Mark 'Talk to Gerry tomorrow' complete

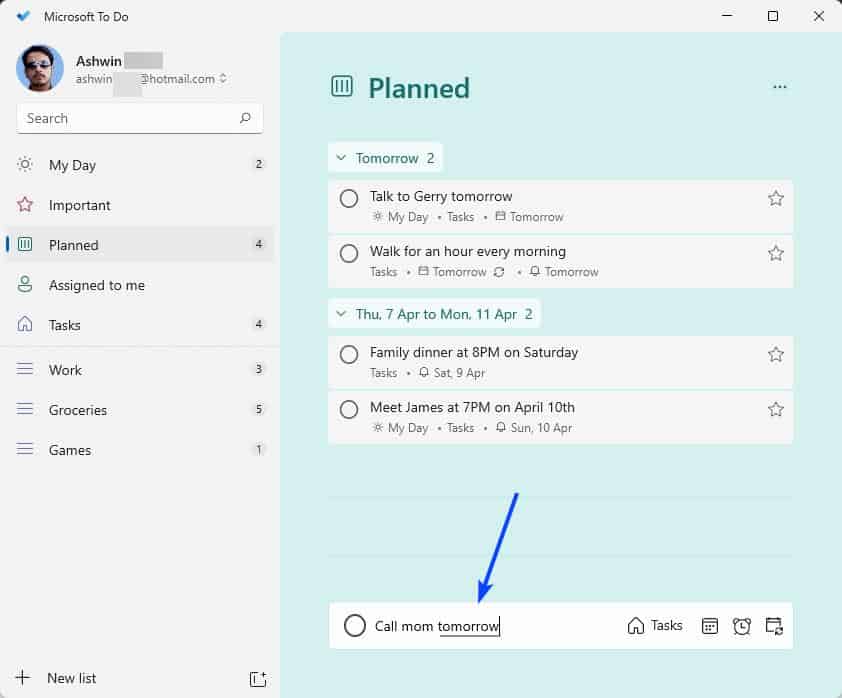coord(349,198)
